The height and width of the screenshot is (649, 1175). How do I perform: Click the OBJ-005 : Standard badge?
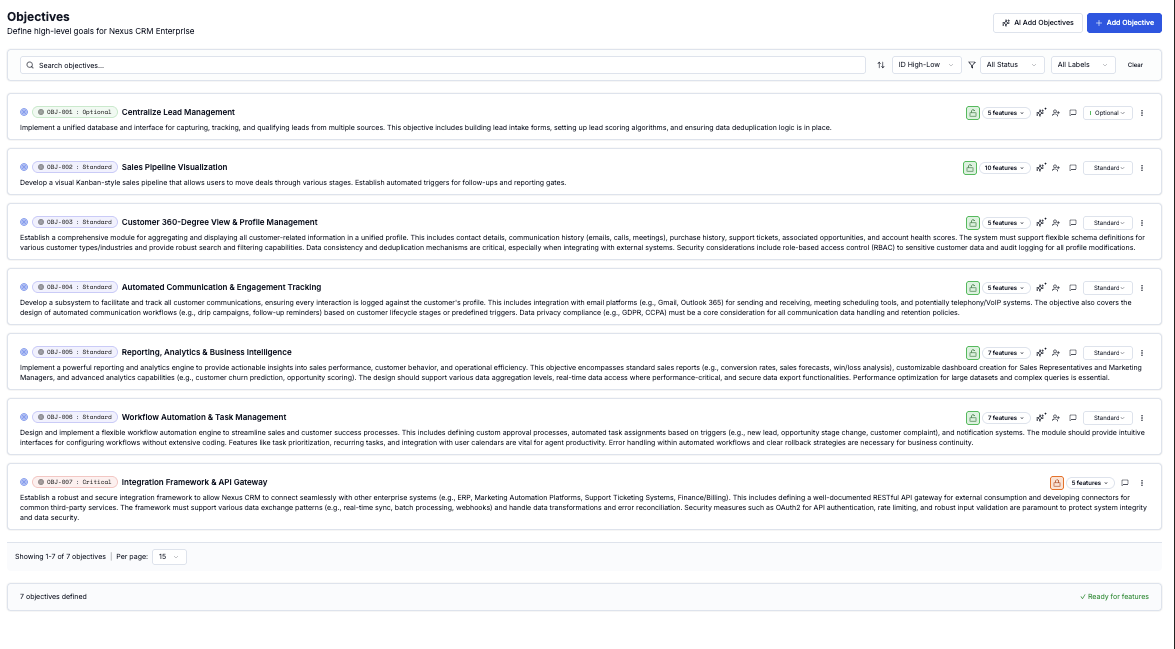[75, 352]
